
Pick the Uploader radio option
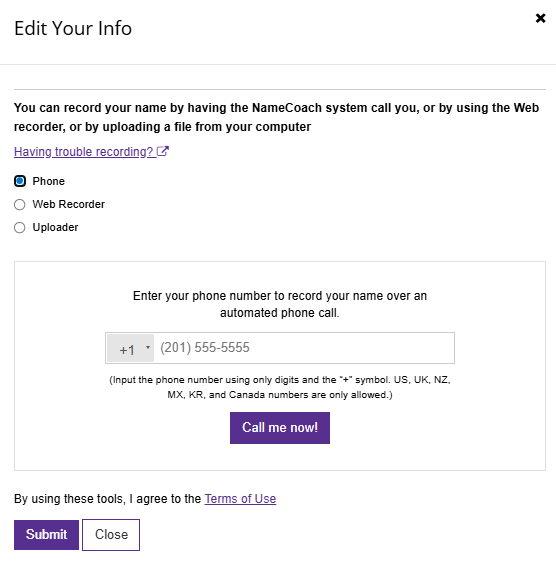20,228
